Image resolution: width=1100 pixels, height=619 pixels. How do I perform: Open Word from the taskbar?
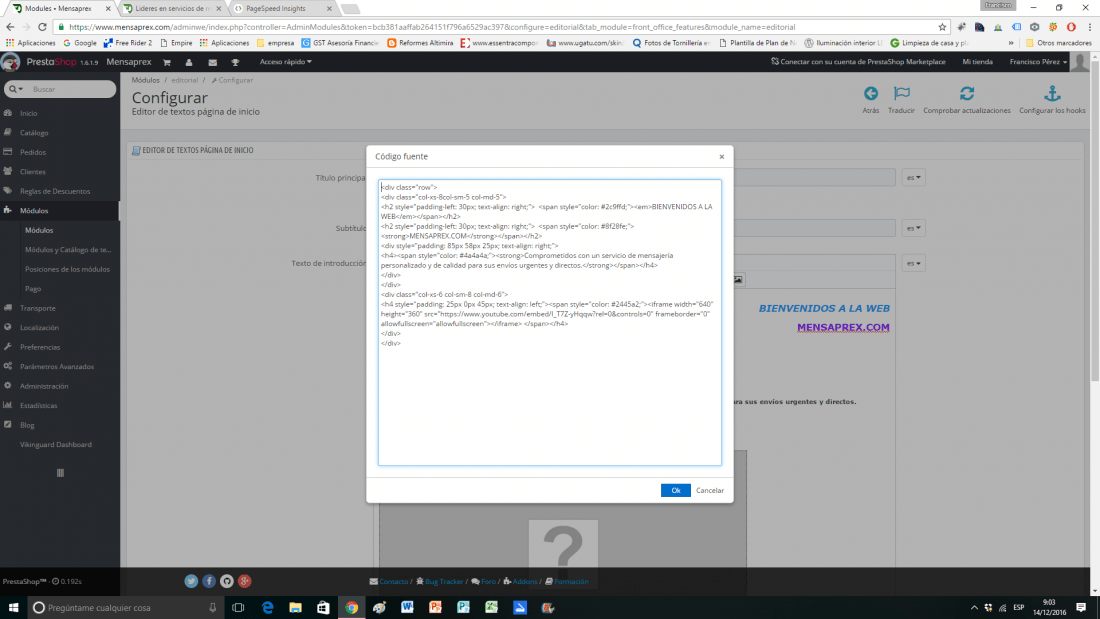[407, 608]
